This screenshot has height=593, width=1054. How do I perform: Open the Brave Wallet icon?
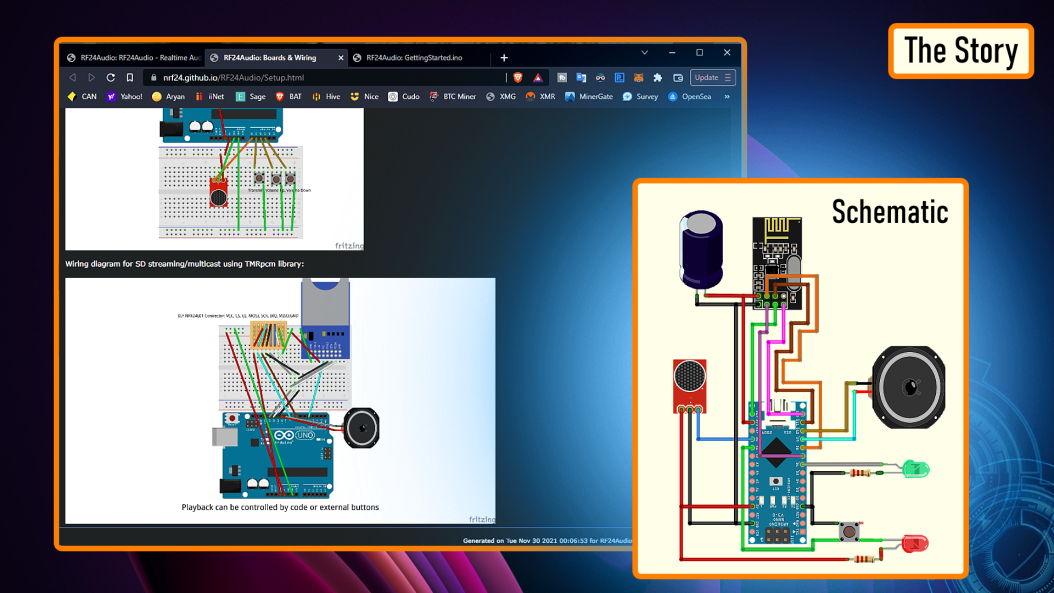(678, 77)
